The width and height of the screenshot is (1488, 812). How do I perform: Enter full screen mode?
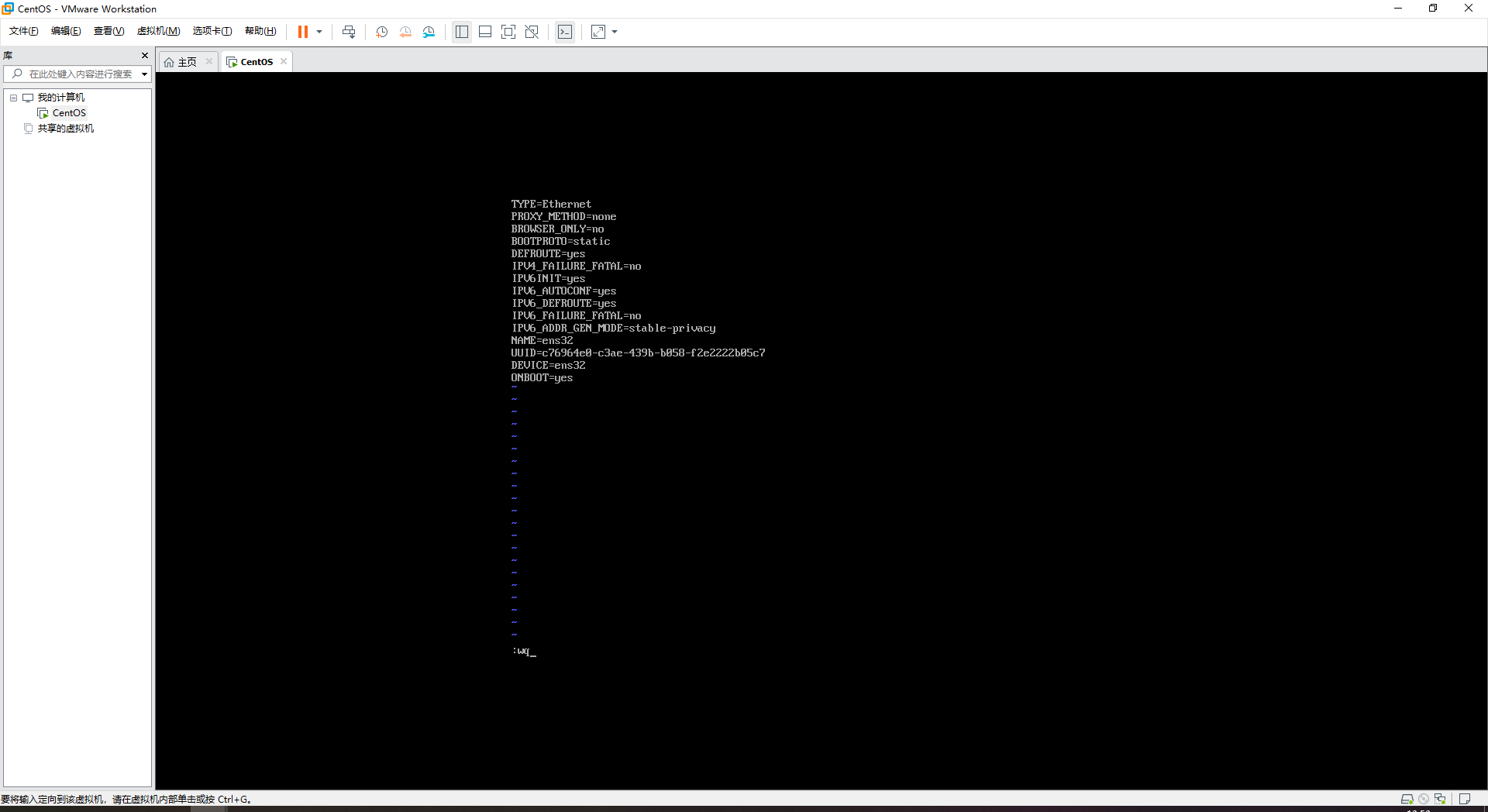click(508, 32)
